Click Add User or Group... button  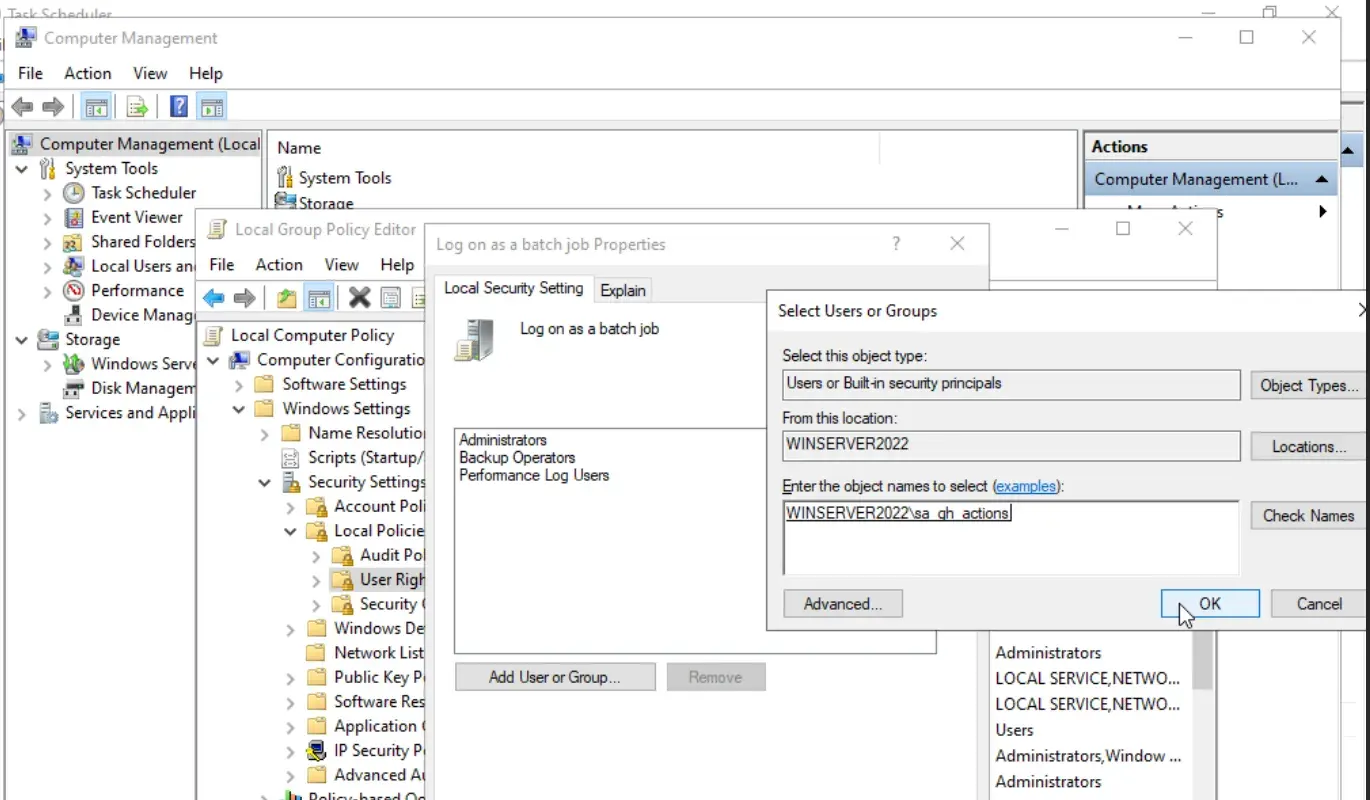tap(555, 677)
